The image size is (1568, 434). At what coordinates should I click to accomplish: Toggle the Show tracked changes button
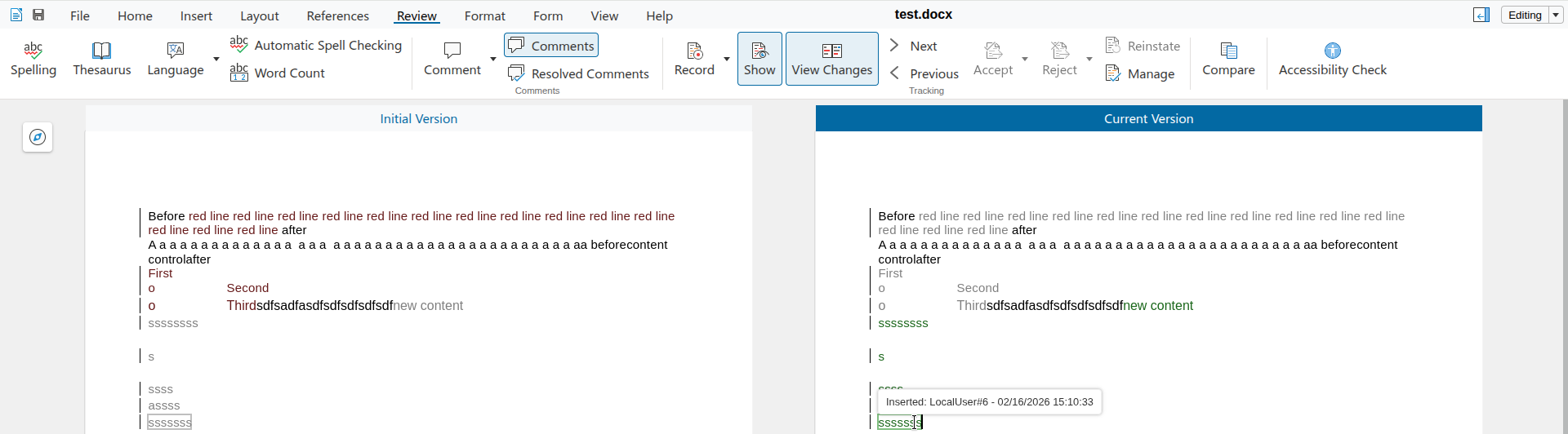coord(759,59)
